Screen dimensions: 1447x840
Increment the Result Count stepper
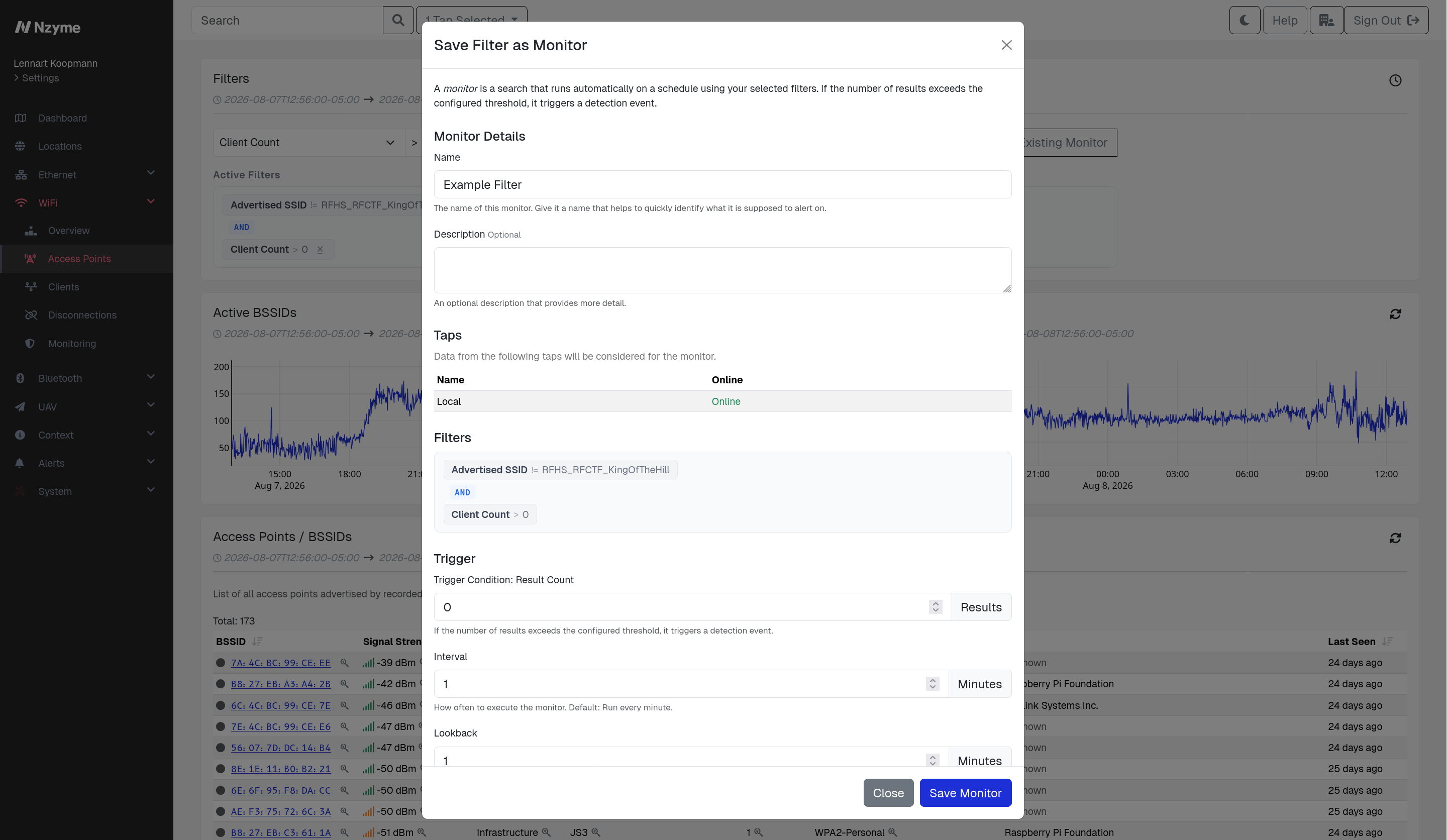coord(936,603)
